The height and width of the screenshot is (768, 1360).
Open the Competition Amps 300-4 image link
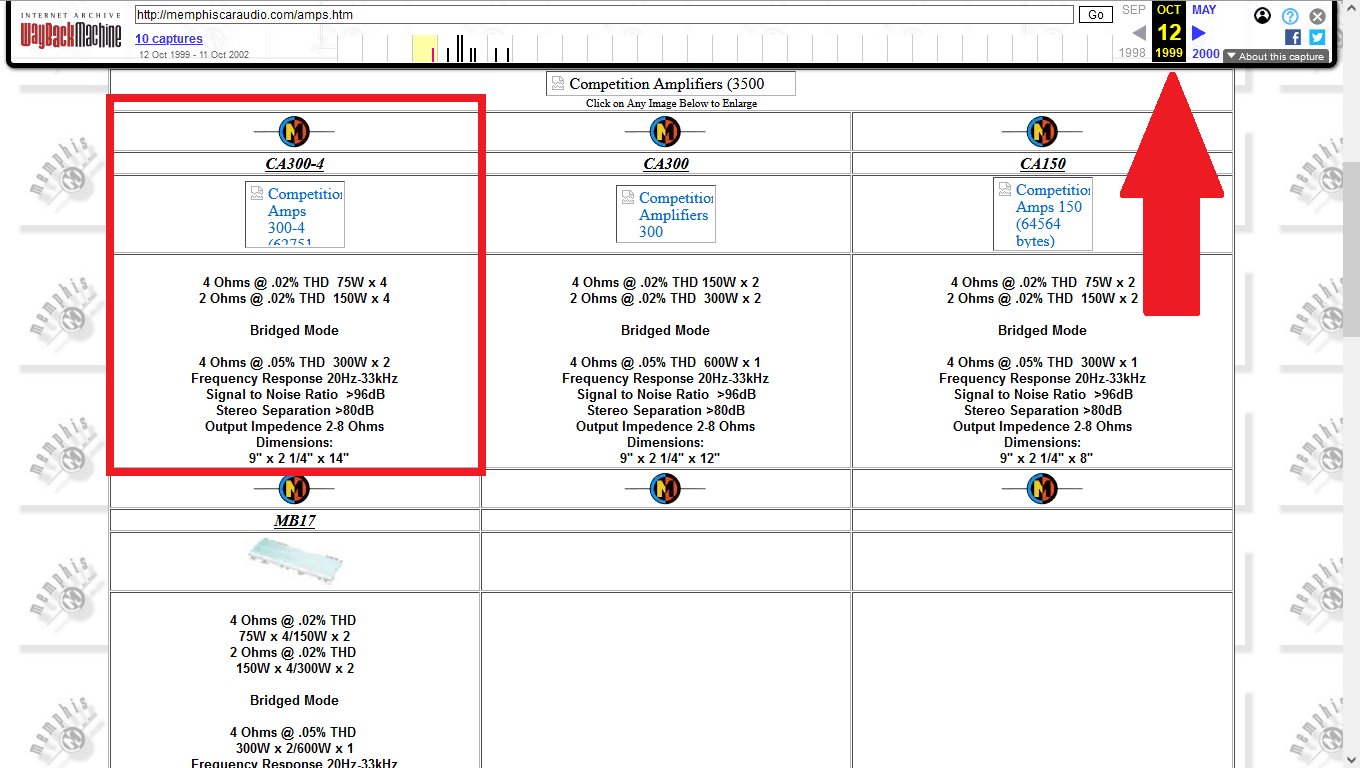295,214
